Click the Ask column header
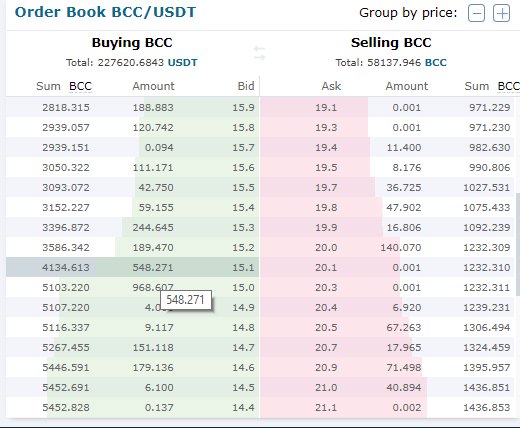 (331, 86)
